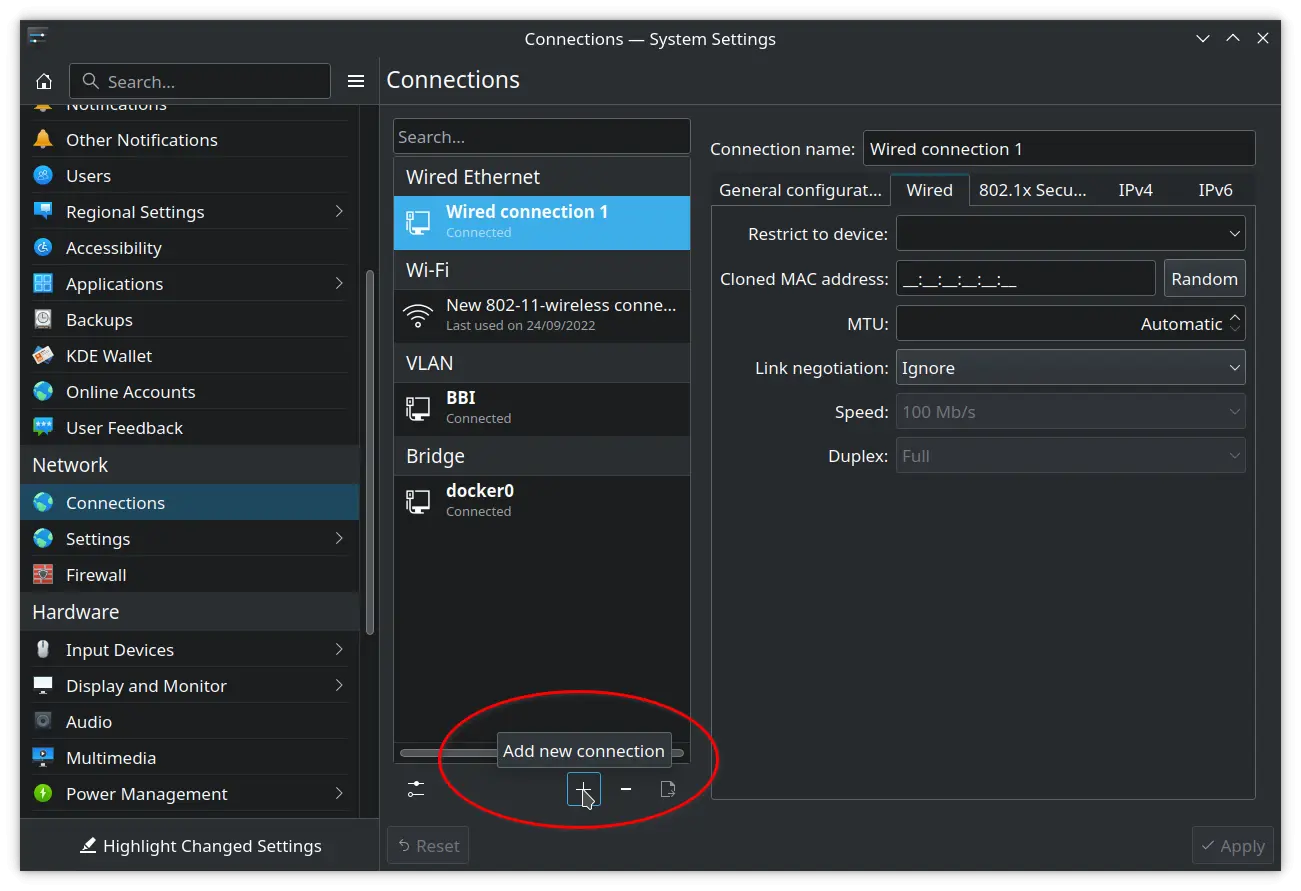Open the Speed dropdown showing 100 Mb/s
Image resolution: width=1301 pixels, height=891 pixels.
[x=1070, y=412]
